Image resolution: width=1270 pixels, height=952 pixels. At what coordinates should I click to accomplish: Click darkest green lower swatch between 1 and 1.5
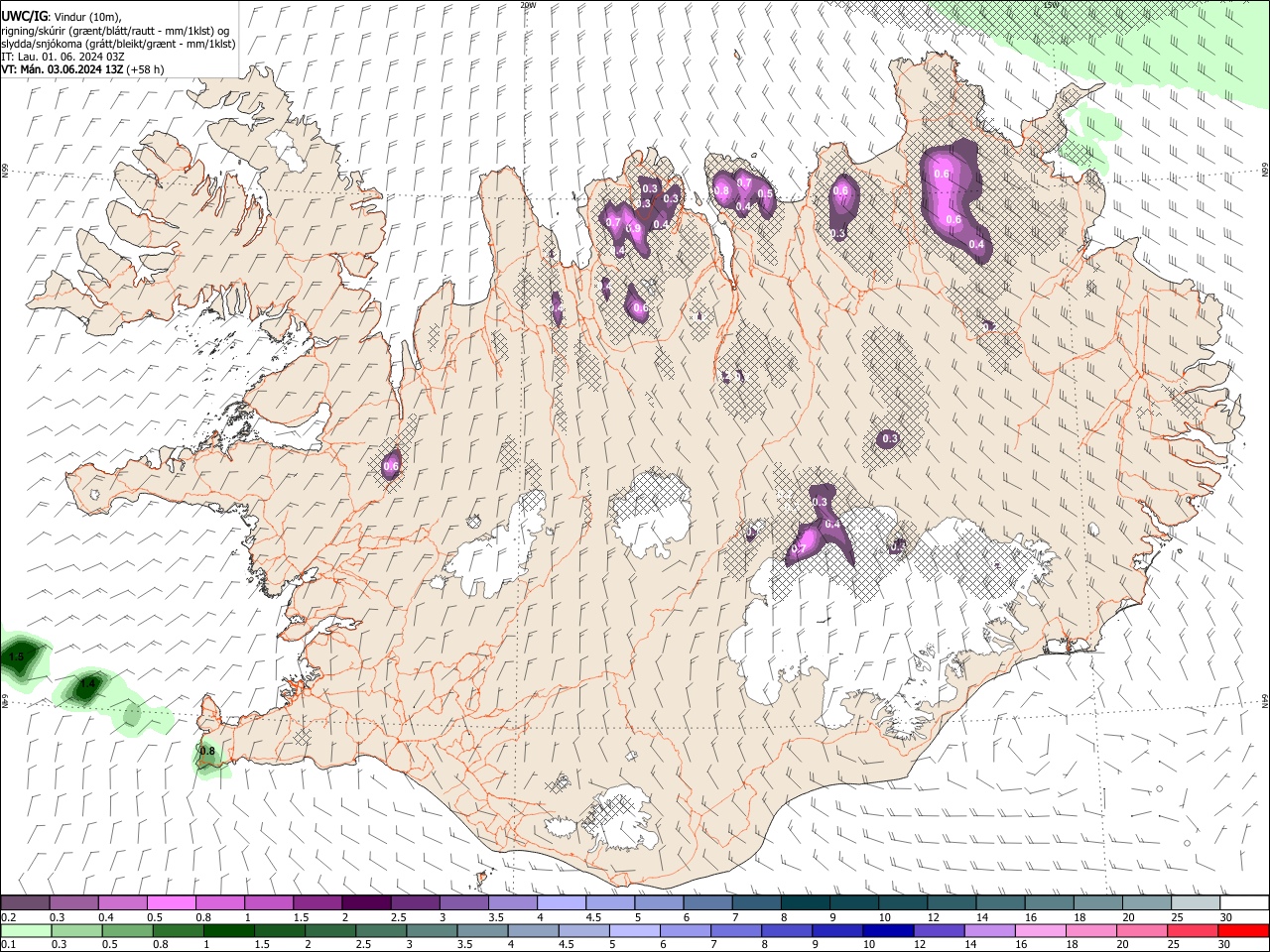[229, 930]
